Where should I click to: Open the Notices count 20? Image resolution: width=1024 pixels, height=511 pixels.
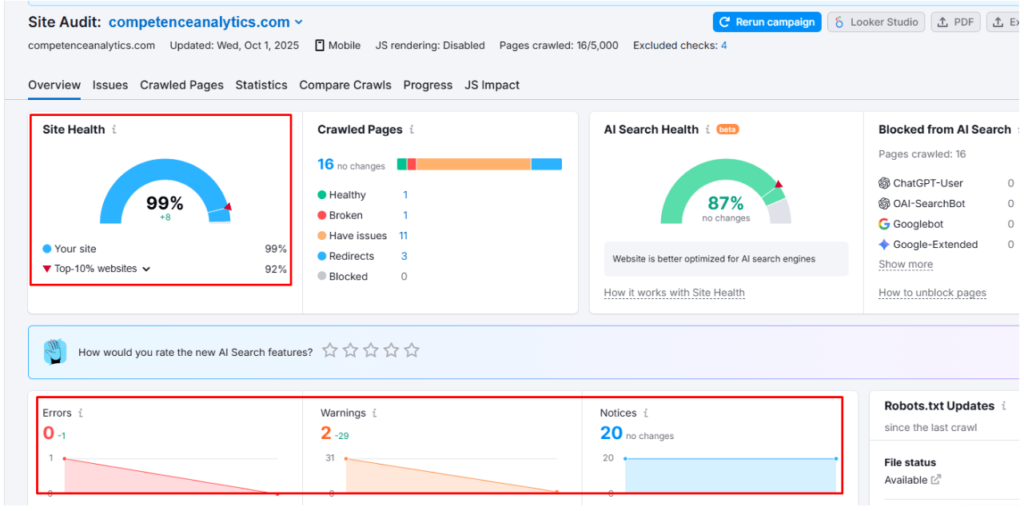point(611,433)
